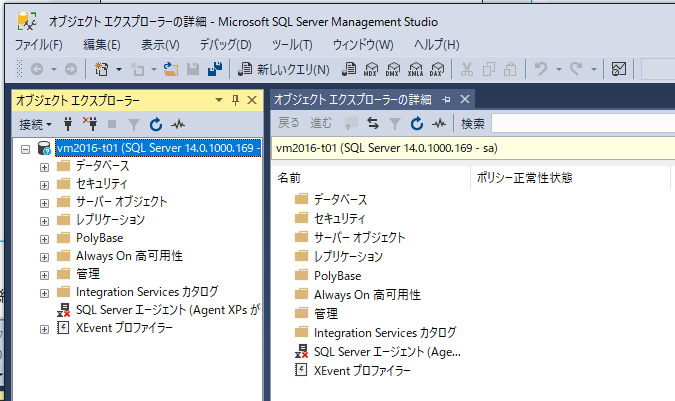The image size is (675, 401).
Task: Click the Open File toolbar icon
Action: click(171, 69)
